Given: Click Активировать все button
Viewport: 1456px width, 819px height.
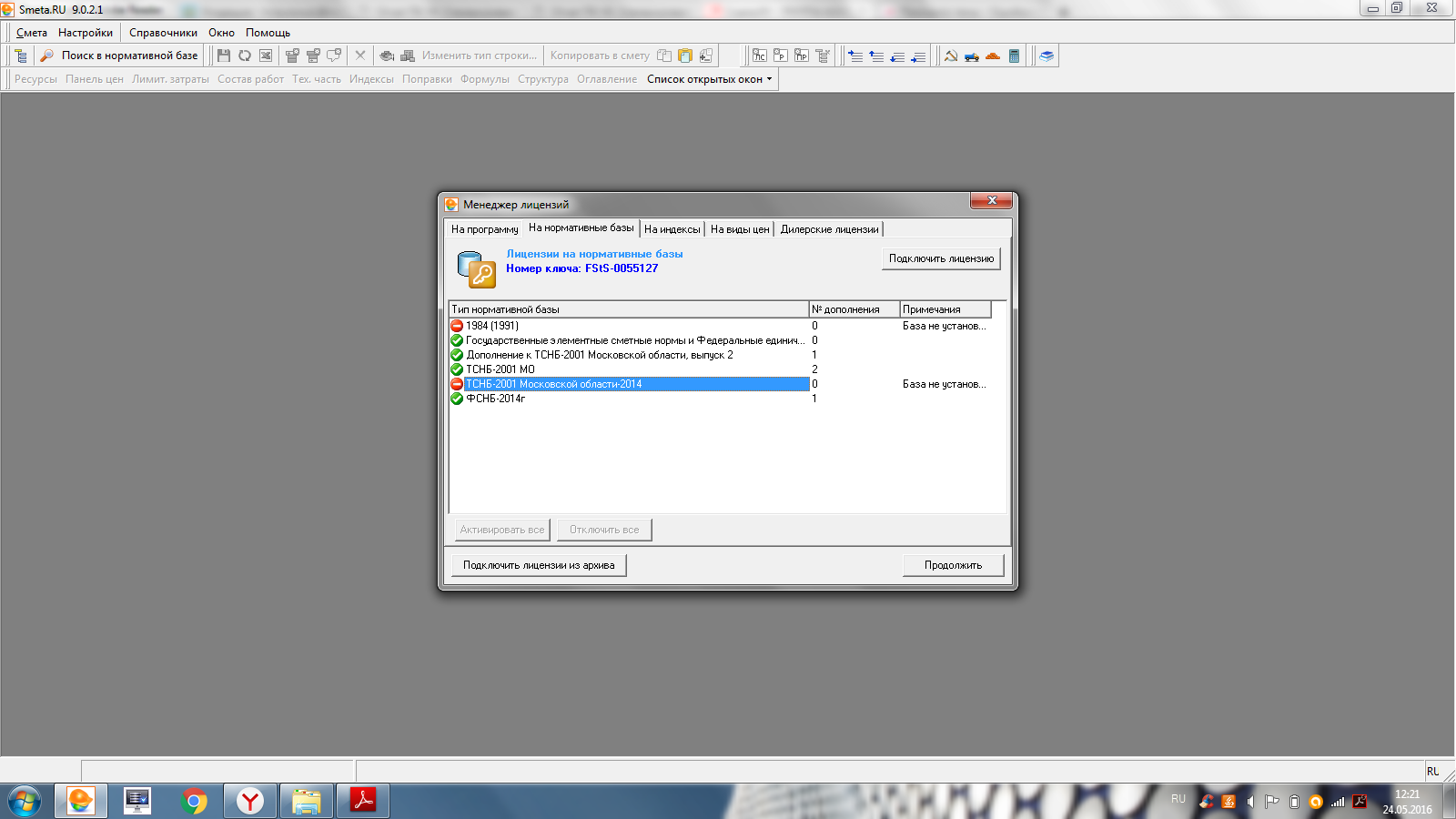Looking at the screenshot, I should [x=502, y=530].
